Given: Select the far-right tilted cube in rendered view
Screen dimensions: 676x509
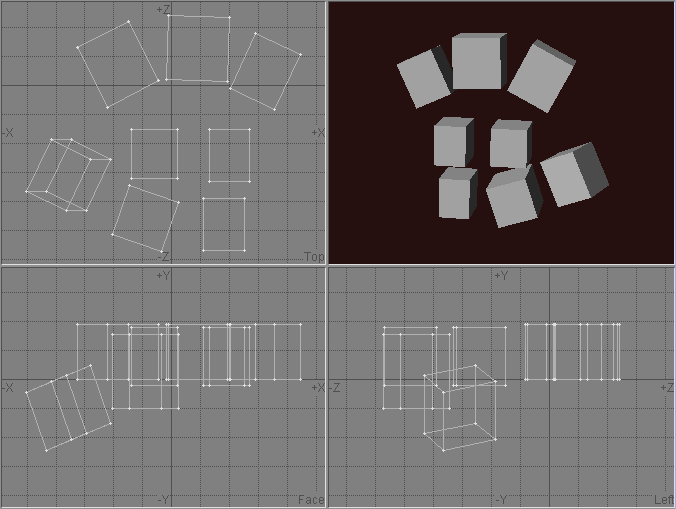Looking at the screenshot, I should [574, 175].
